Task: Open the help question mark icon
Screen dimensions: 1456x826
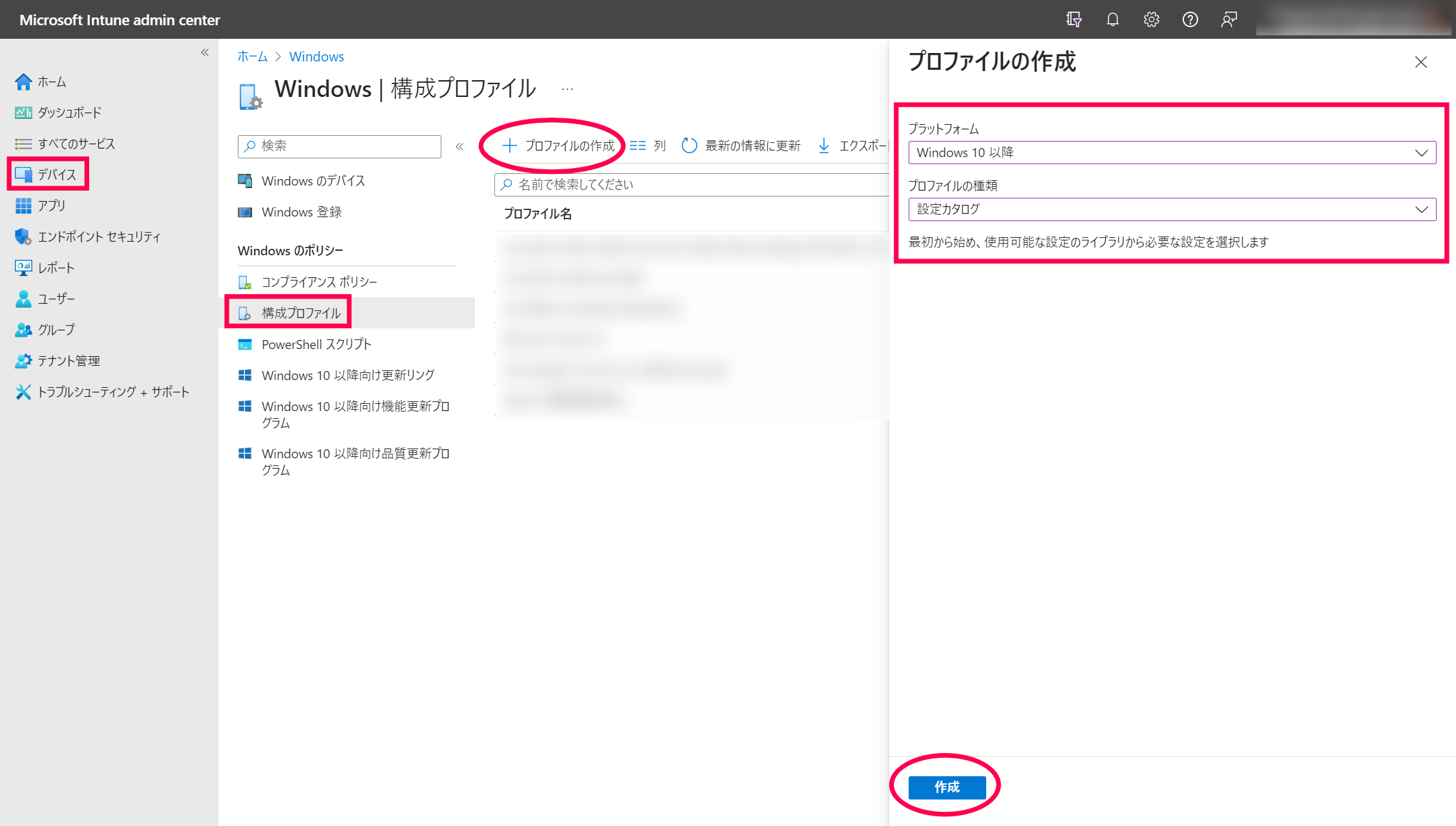Action: tap(1190, 19)
